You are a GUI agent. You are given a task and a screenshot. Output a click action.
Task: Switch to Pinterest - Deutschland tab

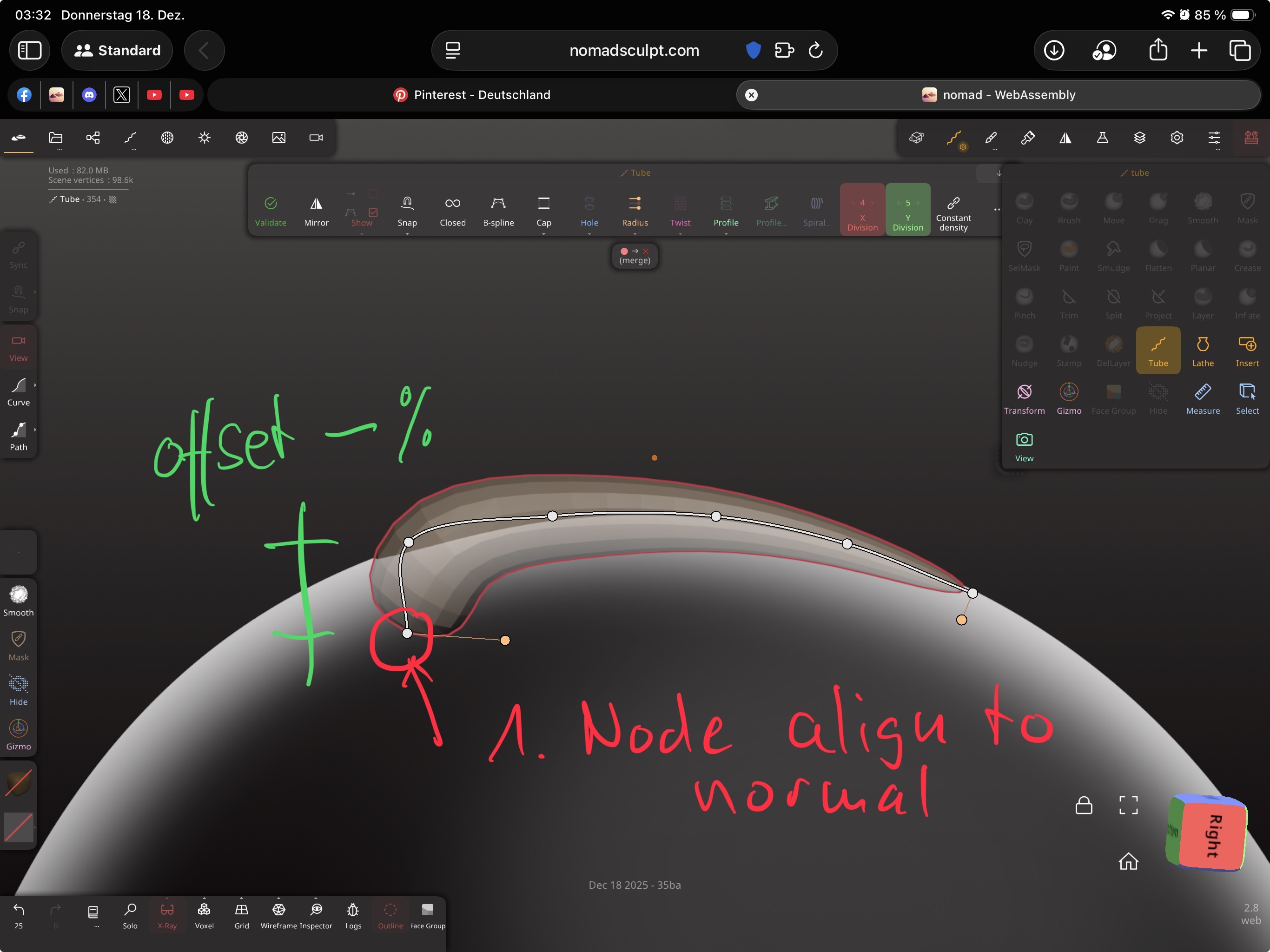[471, 95]
